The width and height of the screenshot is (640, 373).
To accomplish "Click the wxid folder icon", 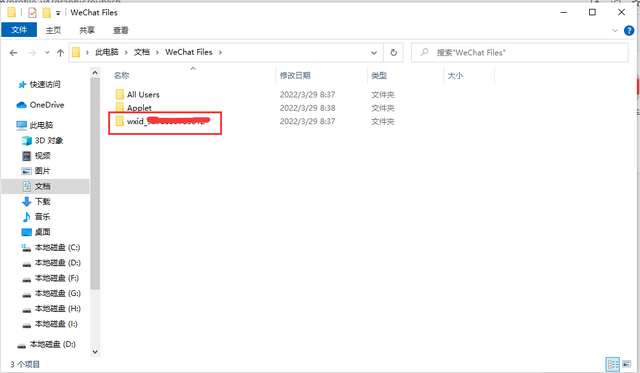I will click(x=120, y=121).
